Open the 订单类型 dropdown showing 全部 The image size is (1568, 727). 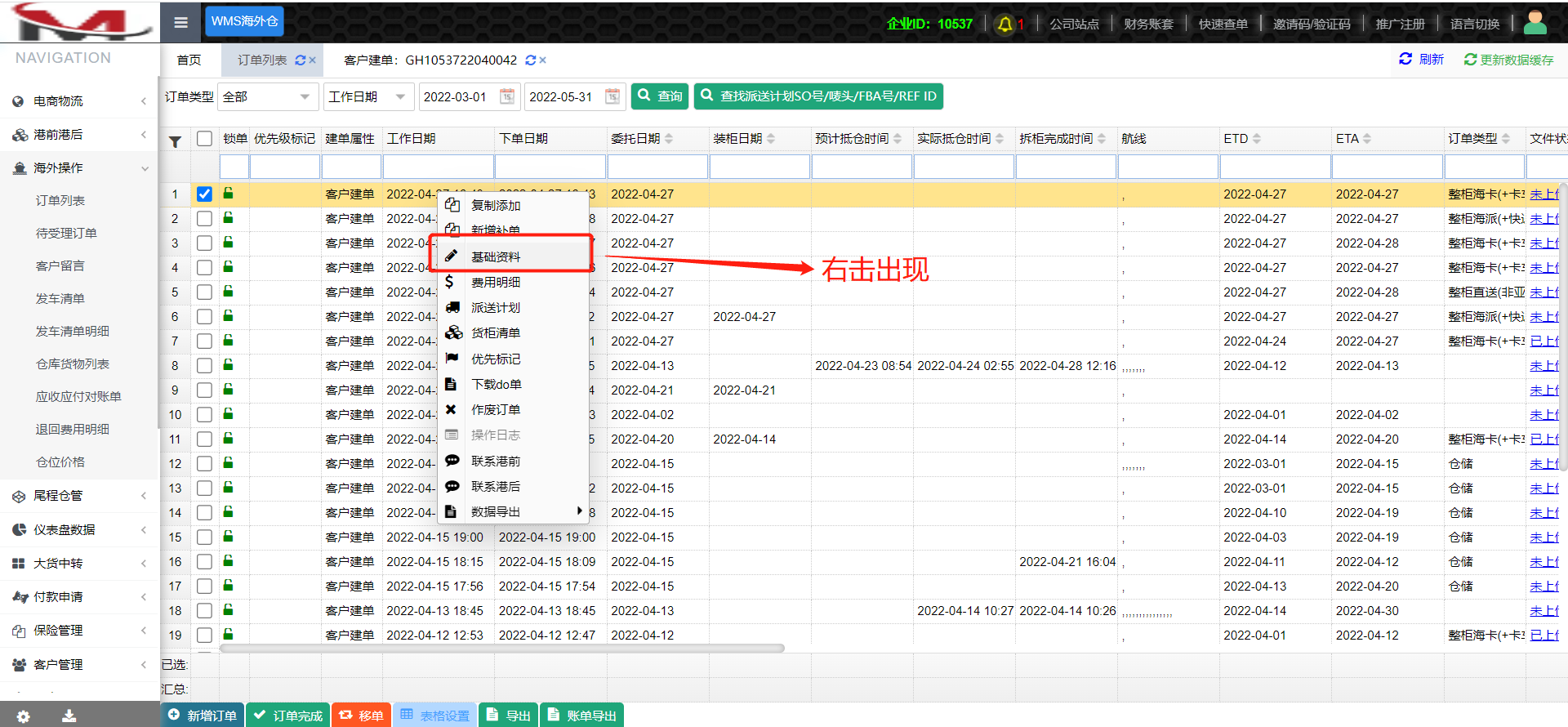coord(268,96)
